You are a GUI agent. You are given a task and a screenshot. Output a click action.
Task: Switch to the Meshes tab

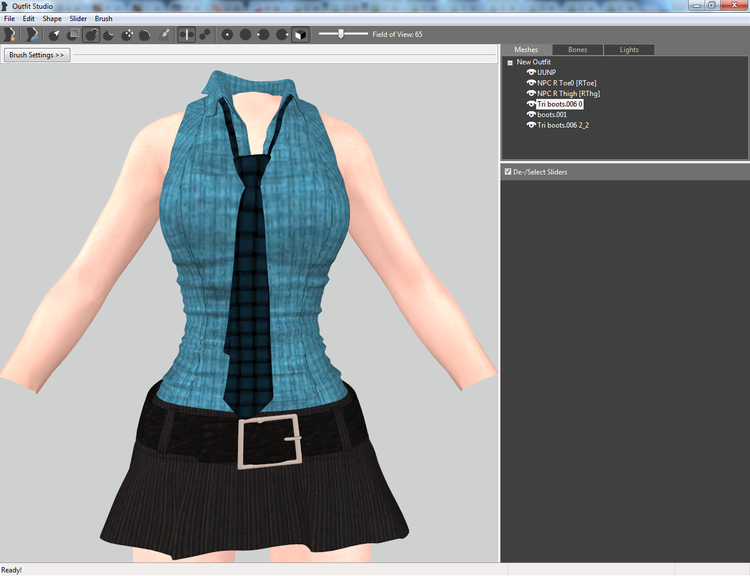[x=526, y=50]
